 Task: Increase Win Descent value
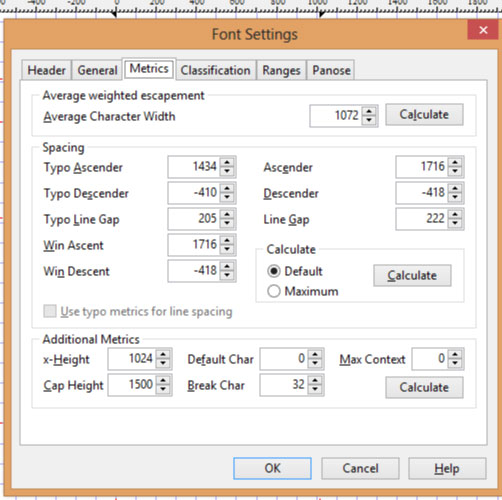(x=227, y=266)
